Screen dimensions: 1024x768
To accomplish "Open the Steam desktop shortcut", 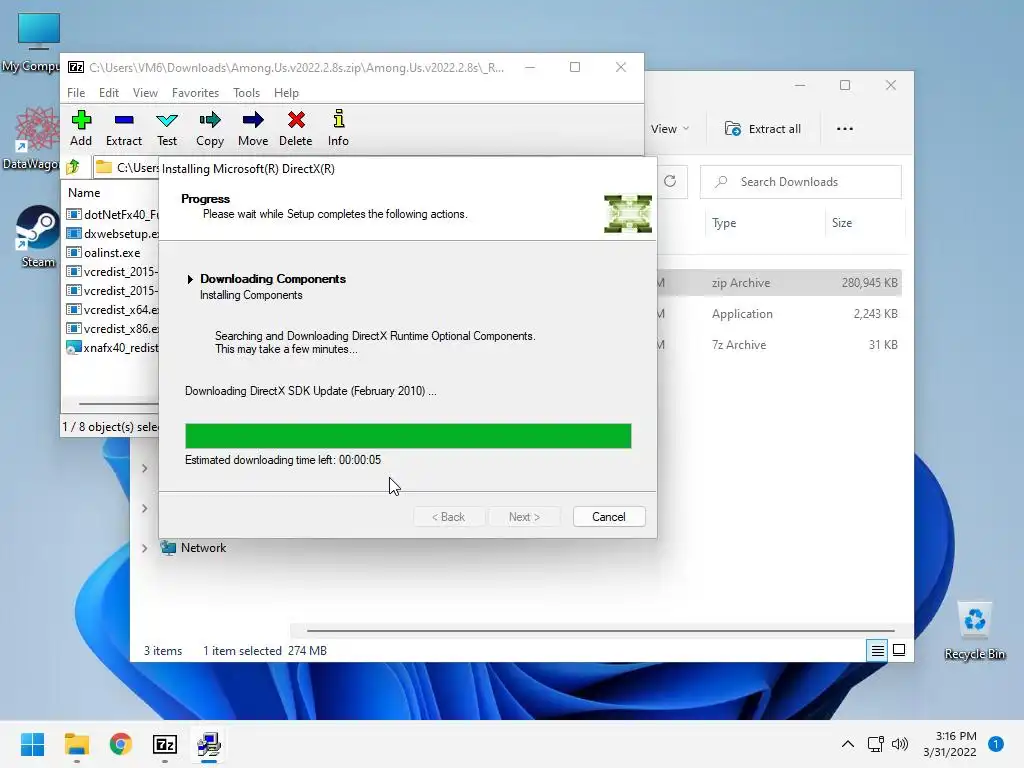I will tap(37, 236).
